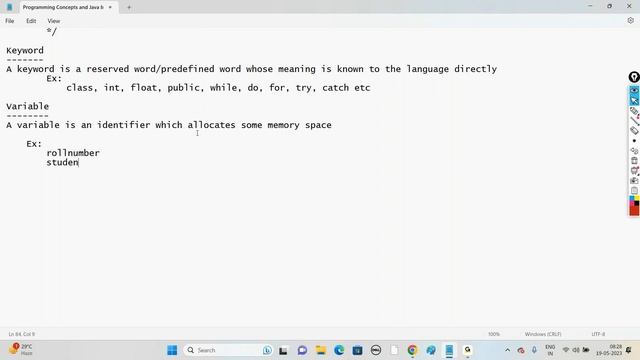Click the 100% zoom level in status bar
The image size is (640, 360).
[494, 334]
